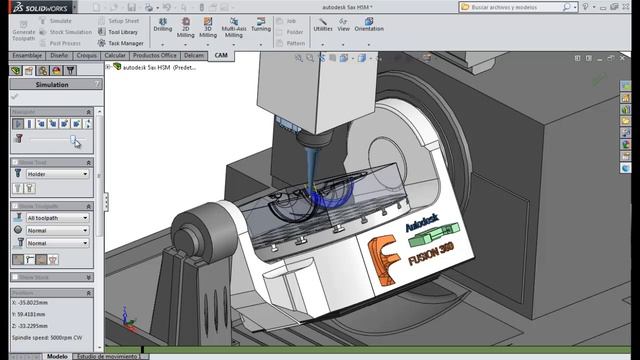Switch to the Ensamblaje tab
Screen dimensions: 640x360
27,56
